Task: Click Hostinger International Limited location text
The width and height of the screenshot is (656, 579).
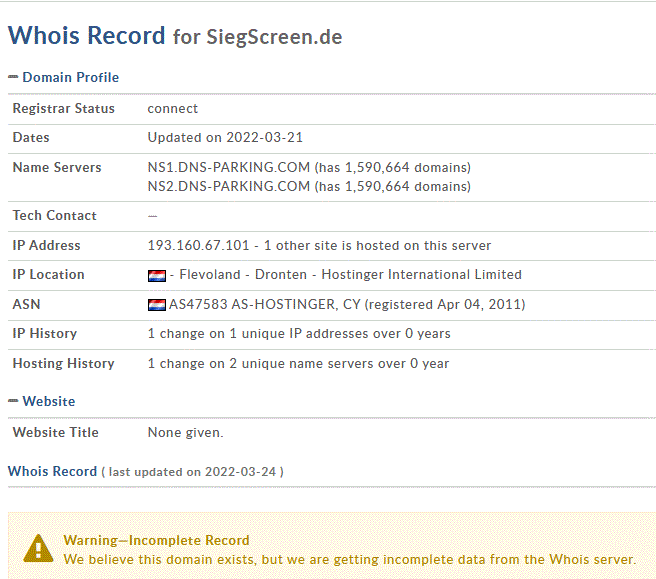Action: 421,274
